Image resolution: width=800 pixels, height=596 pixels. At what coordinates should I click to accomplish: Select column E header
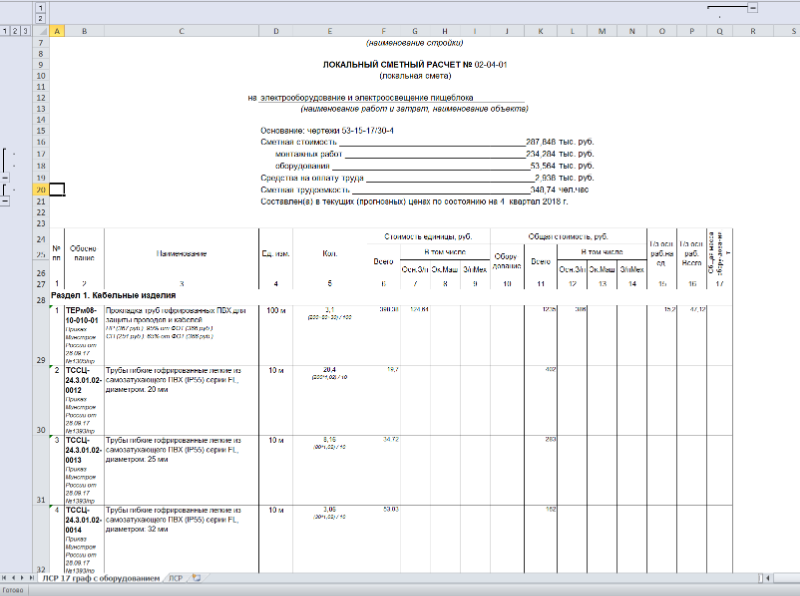[x=330, y=31]
